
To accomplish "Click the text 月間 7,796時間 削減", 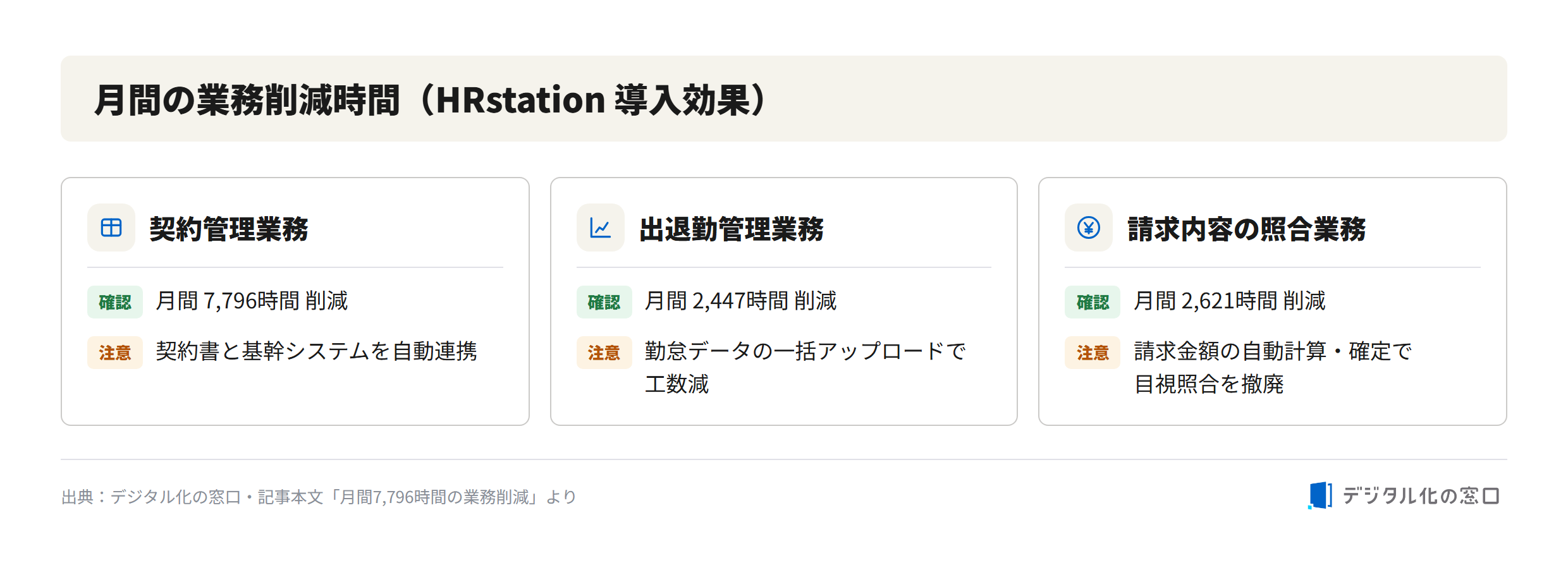I will point(252,301).
